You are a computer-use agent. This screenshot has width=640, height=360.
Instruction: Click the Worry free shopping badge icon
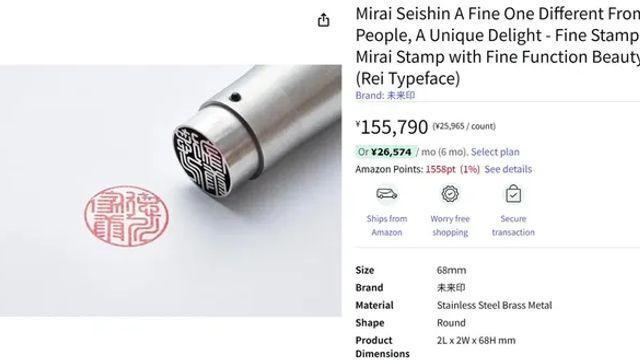click(450, 194)
